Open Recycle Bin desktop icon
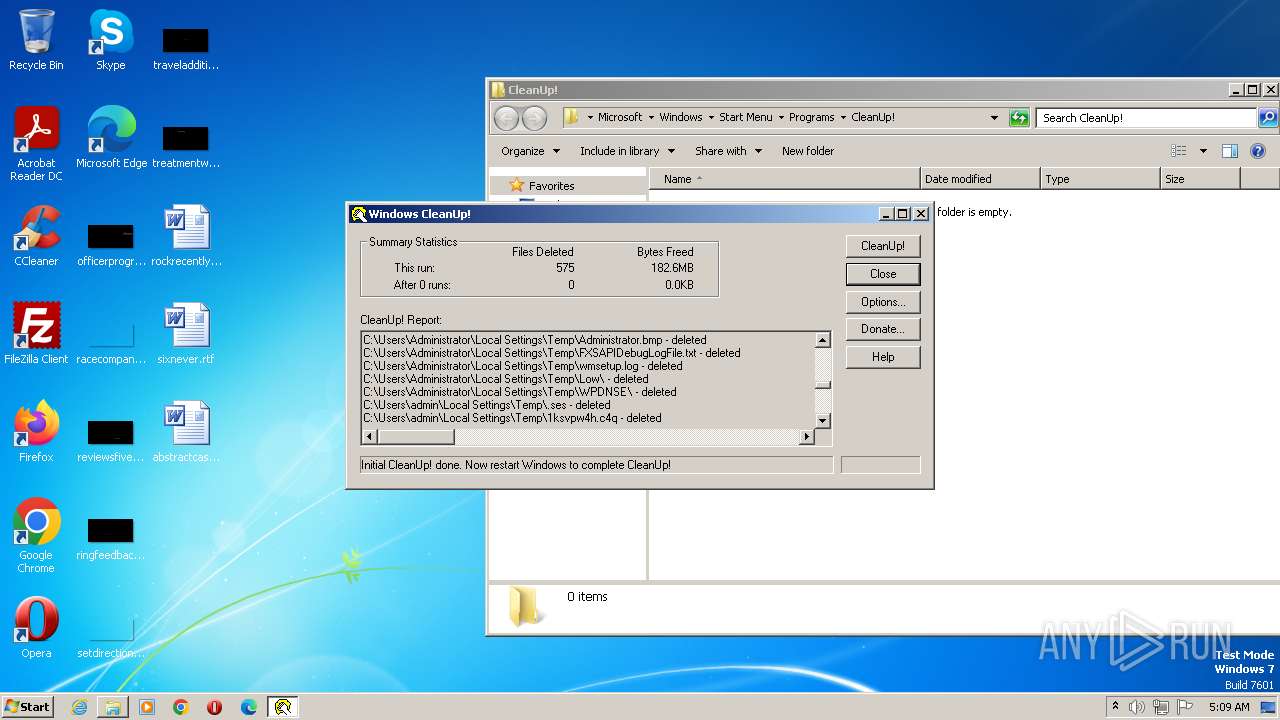 [36, 40]
